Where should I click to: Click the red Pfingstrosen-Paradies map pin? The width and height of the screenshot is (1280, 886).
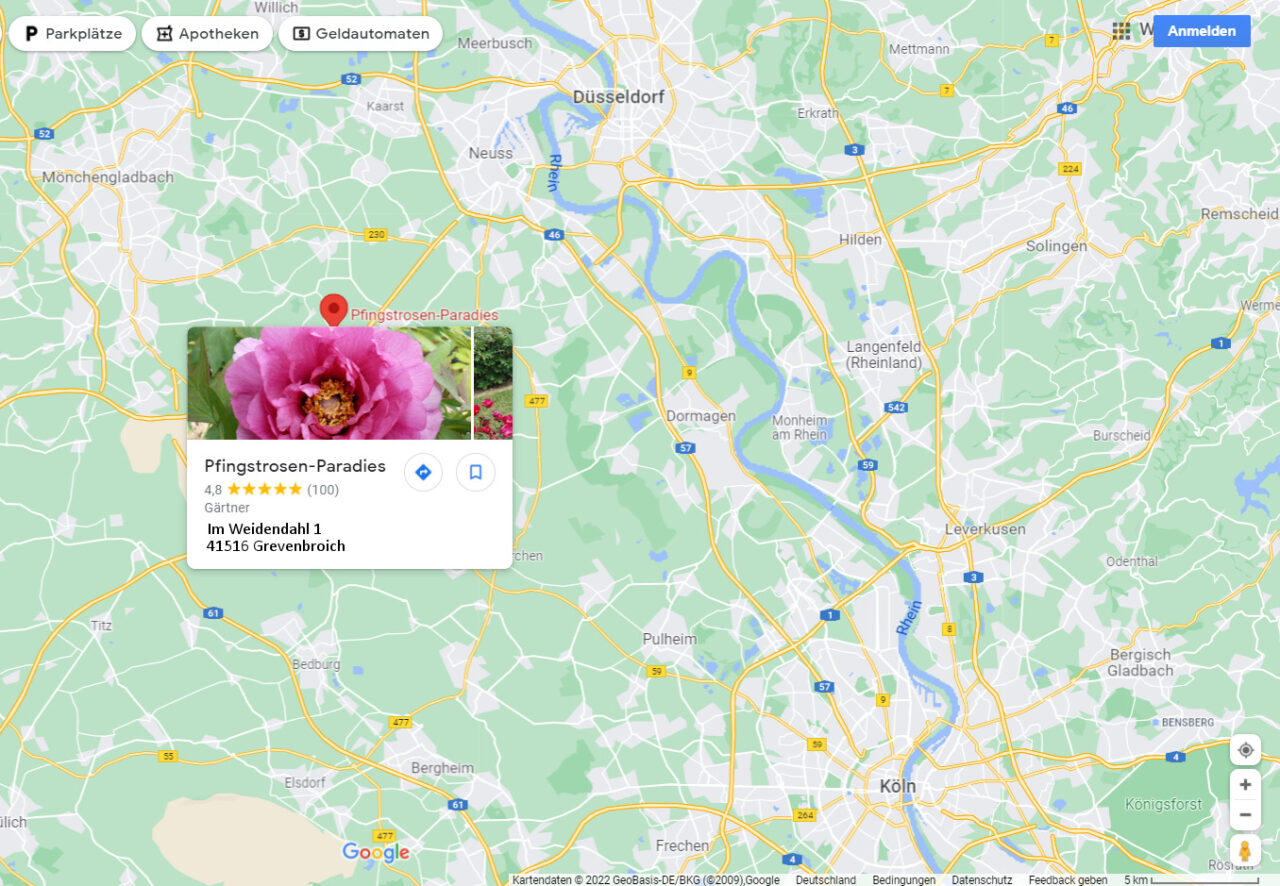[334, 310]
